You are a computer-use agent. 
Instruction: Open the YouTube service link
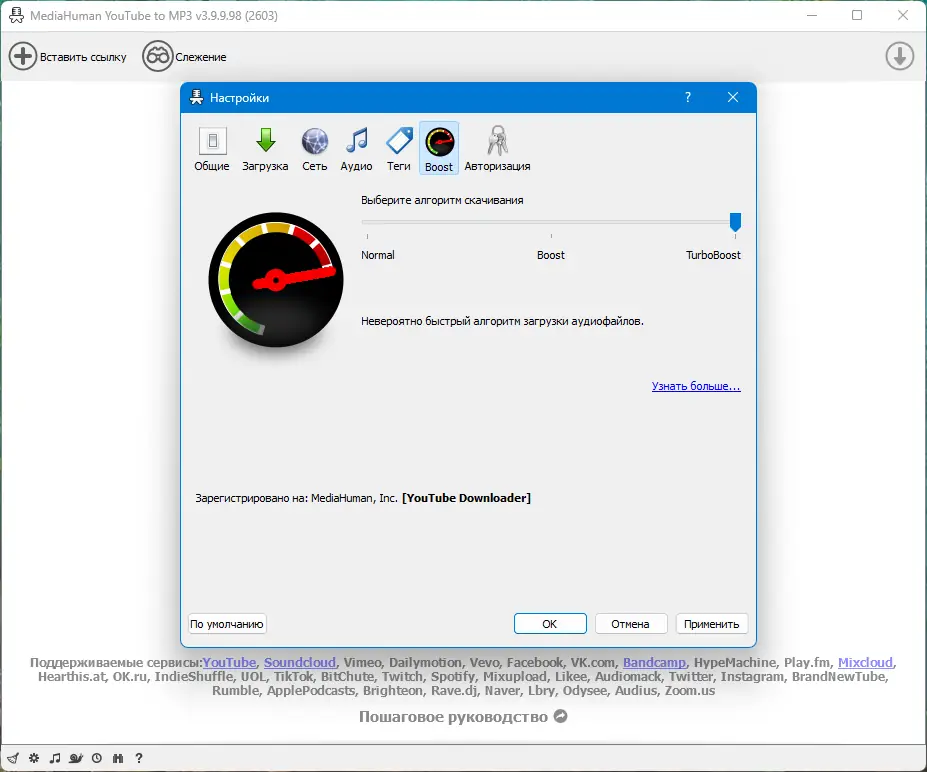click(x=229, y=663)
